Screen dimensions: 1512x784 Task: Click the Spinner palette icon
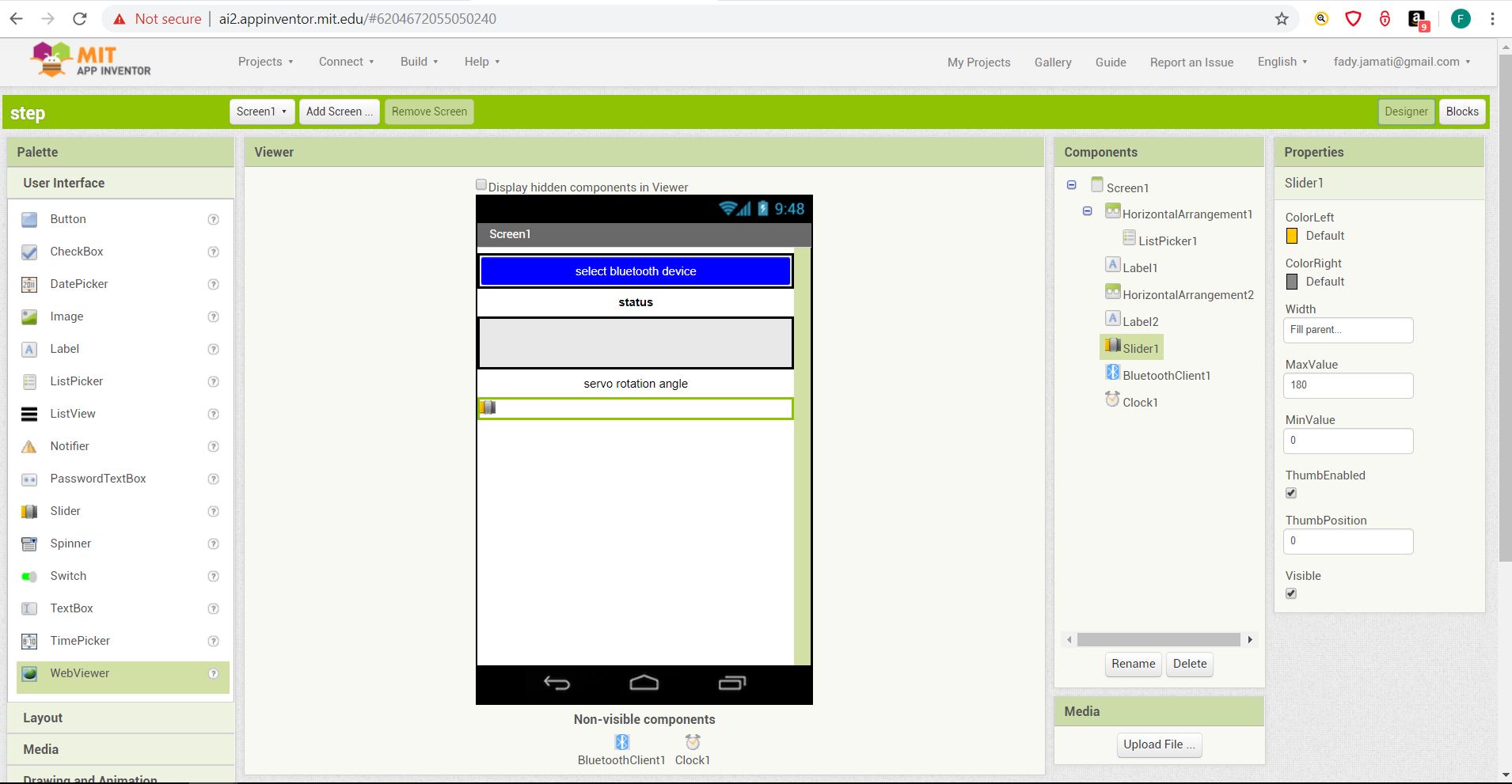tap(29, 544)
